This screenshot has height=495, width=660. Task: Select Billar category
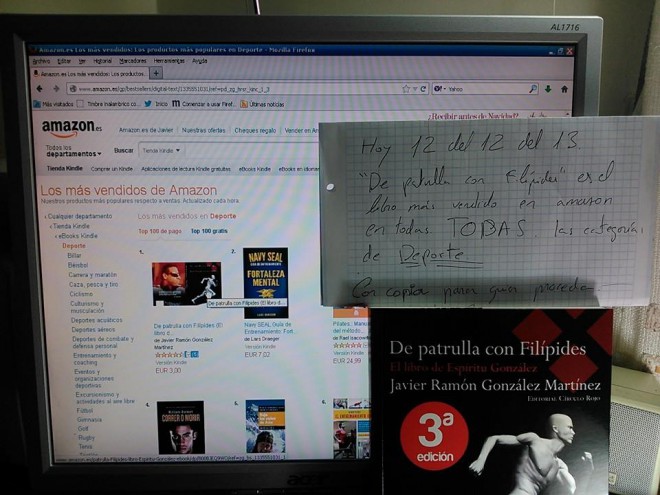click(74, 255)
